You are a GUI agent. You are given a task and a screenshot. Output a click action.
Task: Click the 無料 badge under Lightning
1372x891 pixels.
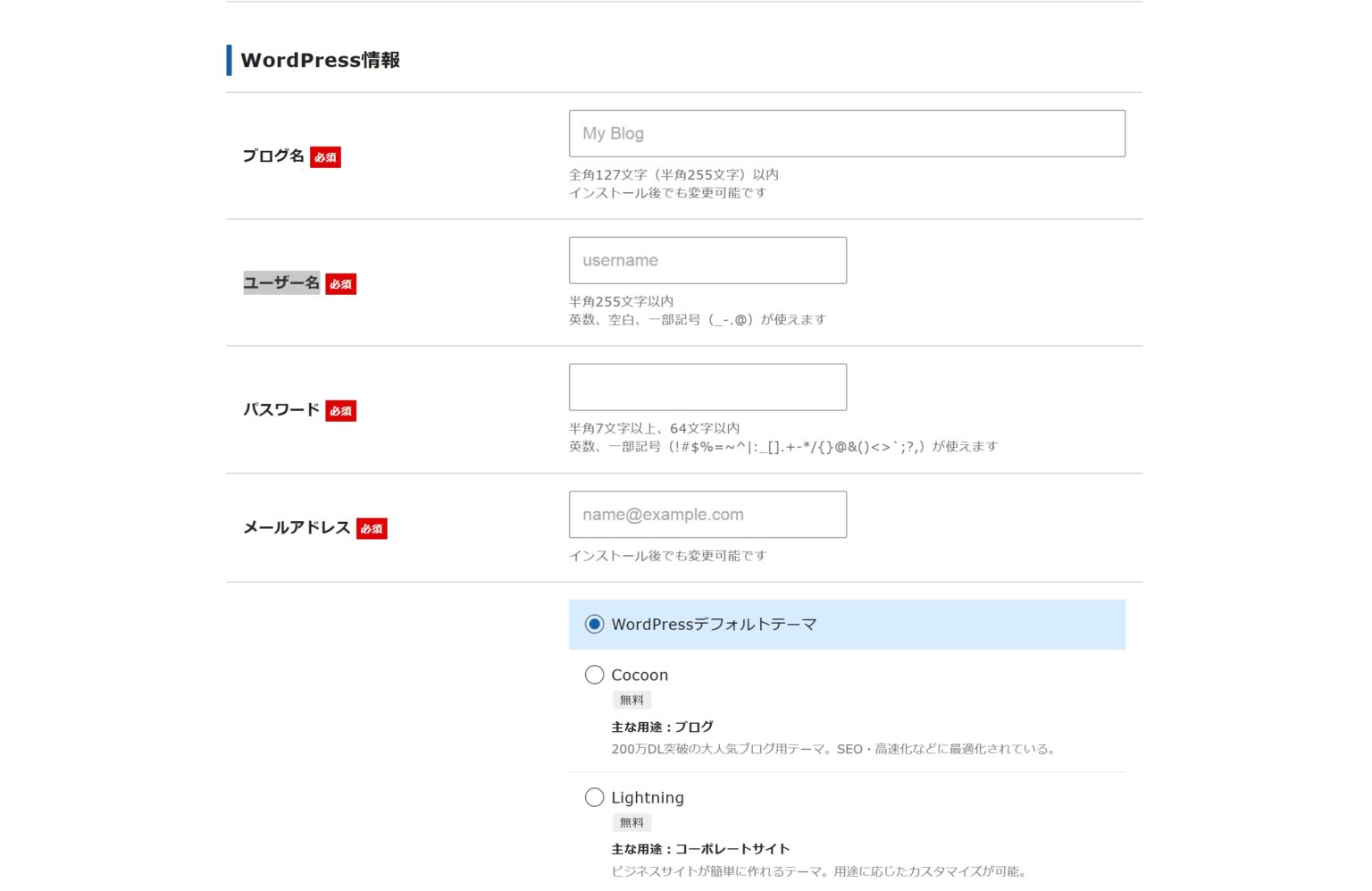pyautogui.click(x=632, y=823)
